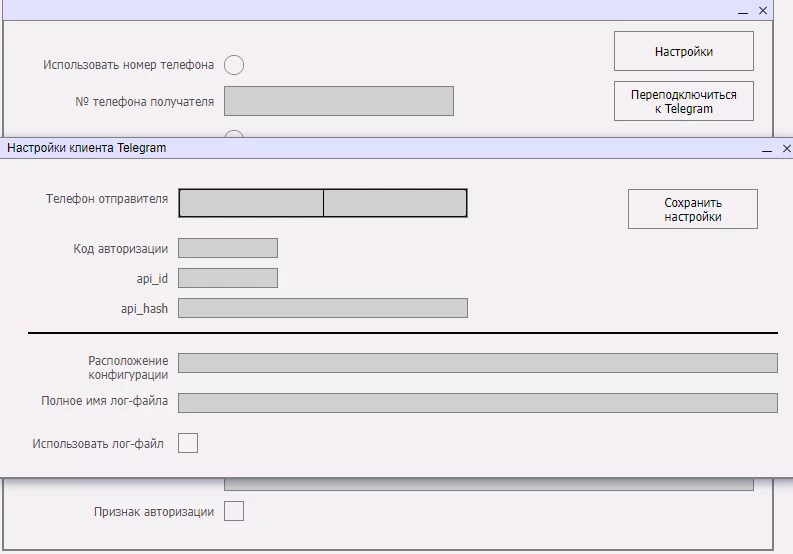793x554 pixels.
Task: Focus the № телефона получателя field
Action: pos(338,101)
